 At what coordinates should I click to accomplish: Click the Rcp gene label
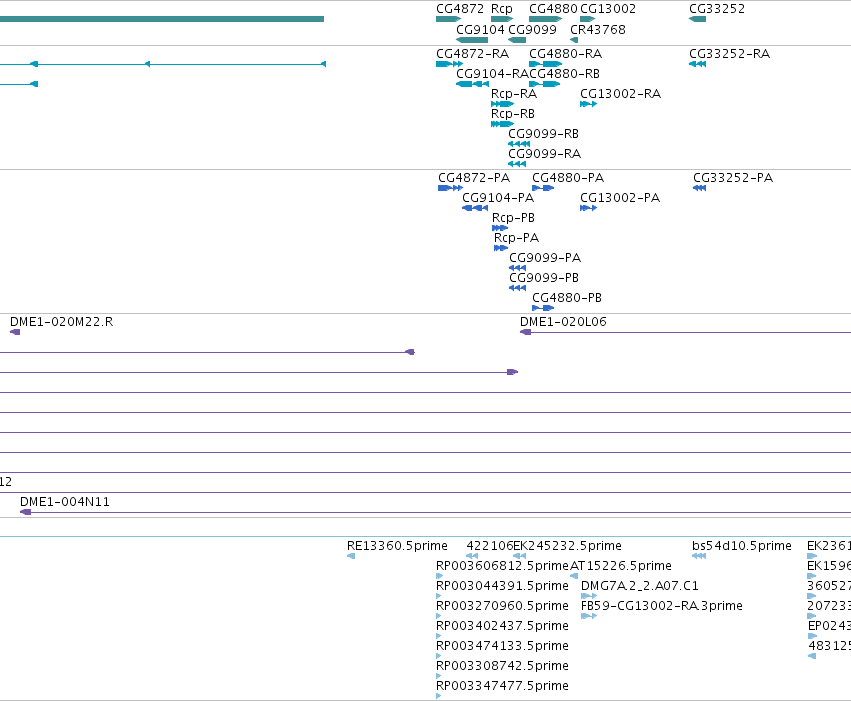tap(501, 9)
